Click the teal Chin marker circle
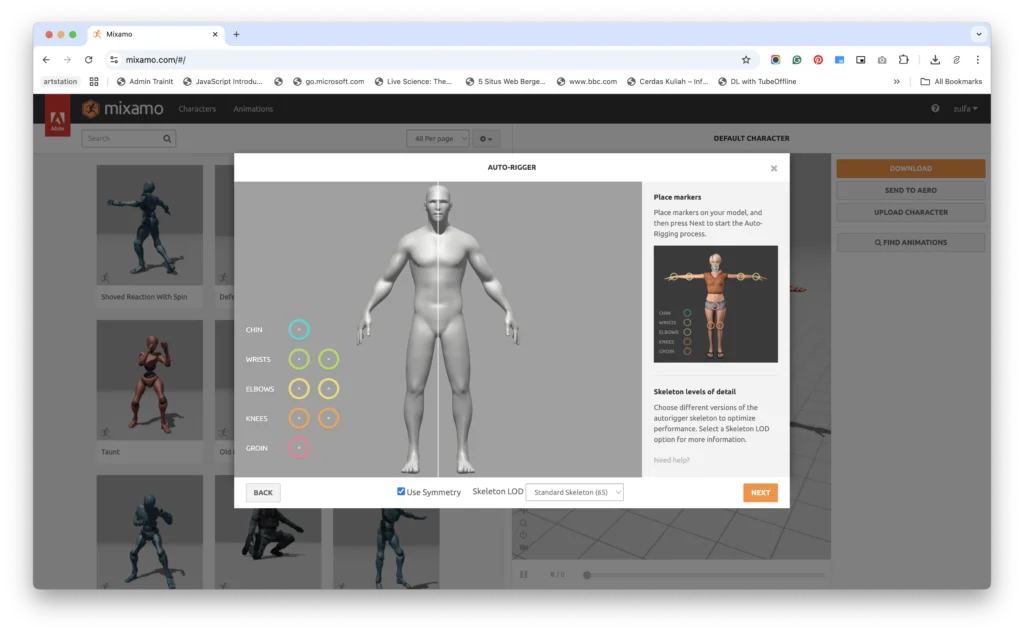The height and width of the screenshot is (633, 1024). [x=299, y=330]
